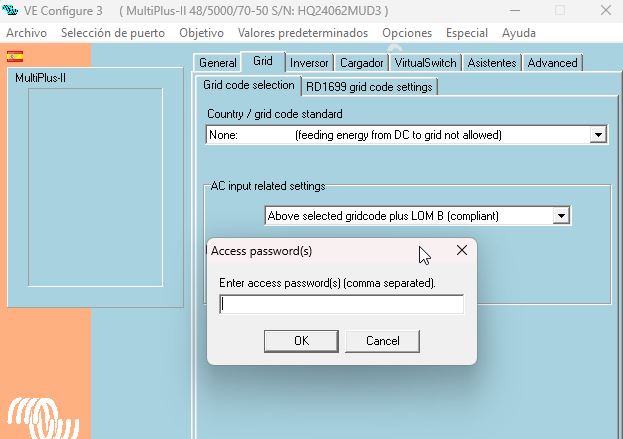Confirm the password dialog with OK
Image resolution: width=623 pixels, height=439 pixels.
pyautogui.click(x=301, y=341)
